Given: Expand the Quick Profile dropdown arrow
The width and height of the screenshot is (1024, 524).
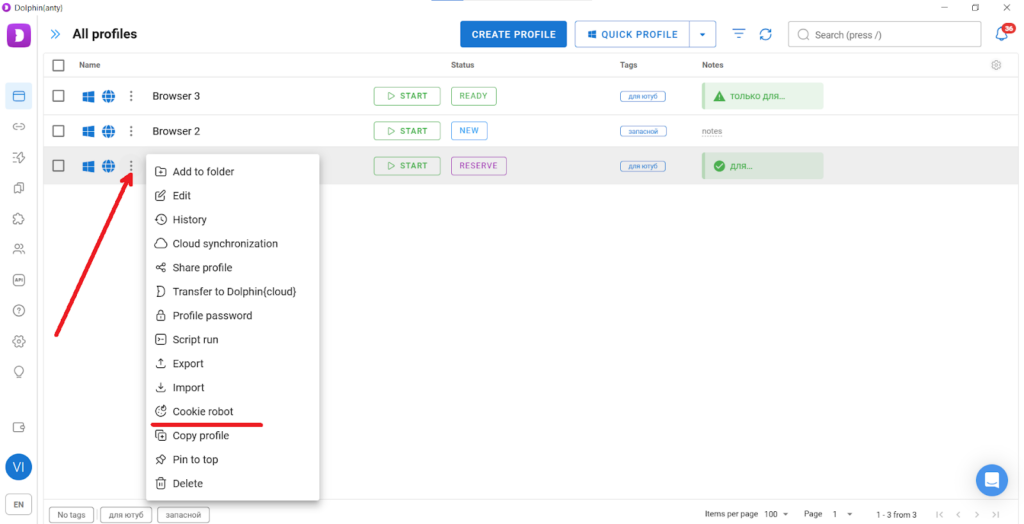Looking at the screenshot, I should coord(702,34).
